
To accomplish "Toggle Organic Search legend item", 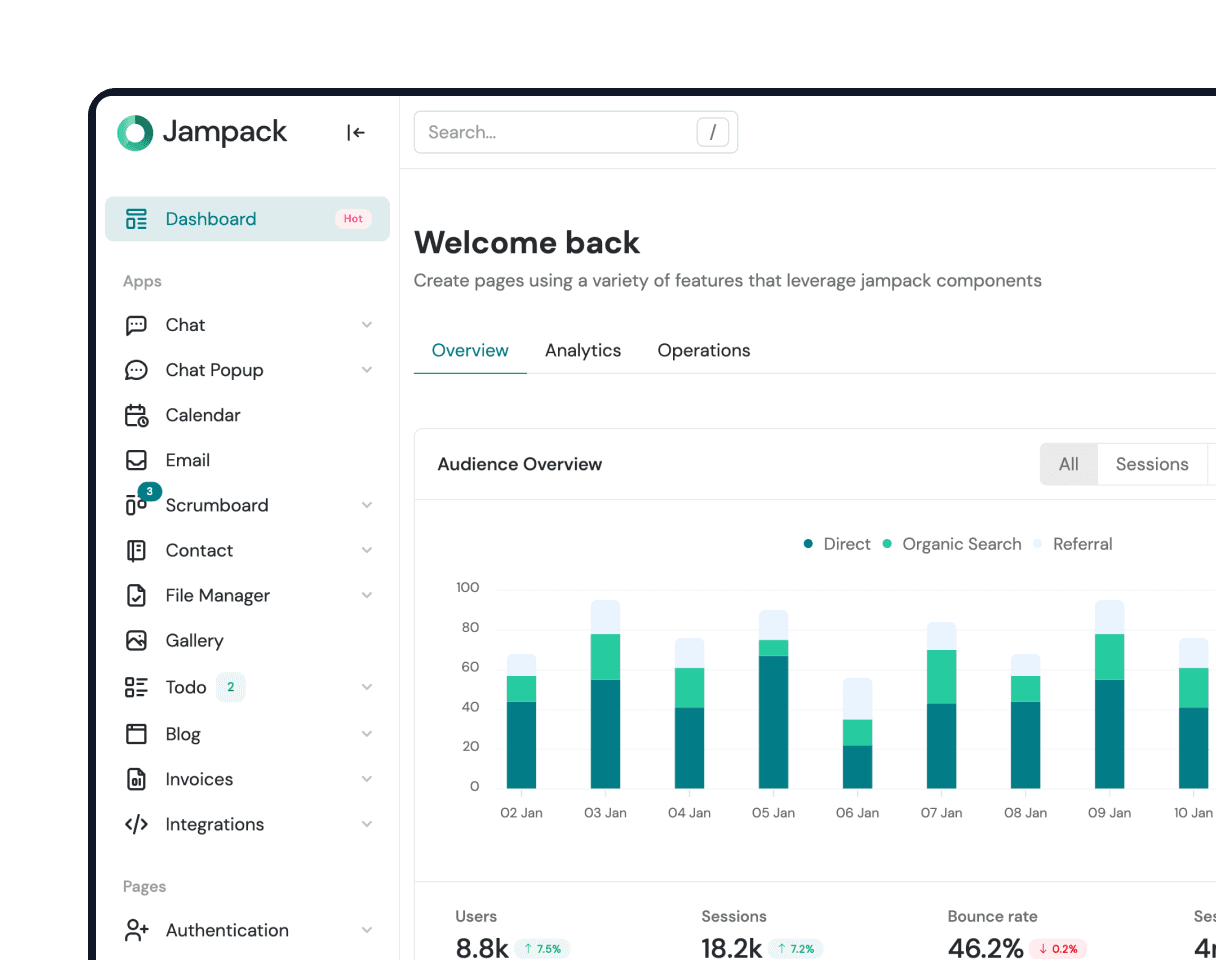I will tap(952, 544).
